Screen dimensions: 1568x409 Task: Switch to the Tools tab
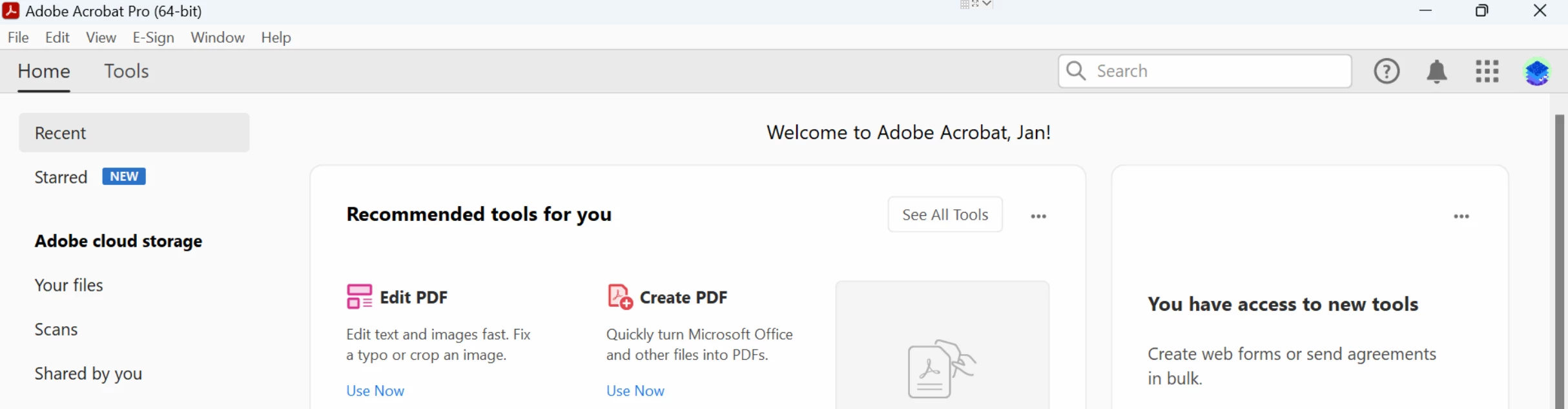pyautogui.click(x=127, y=71)
